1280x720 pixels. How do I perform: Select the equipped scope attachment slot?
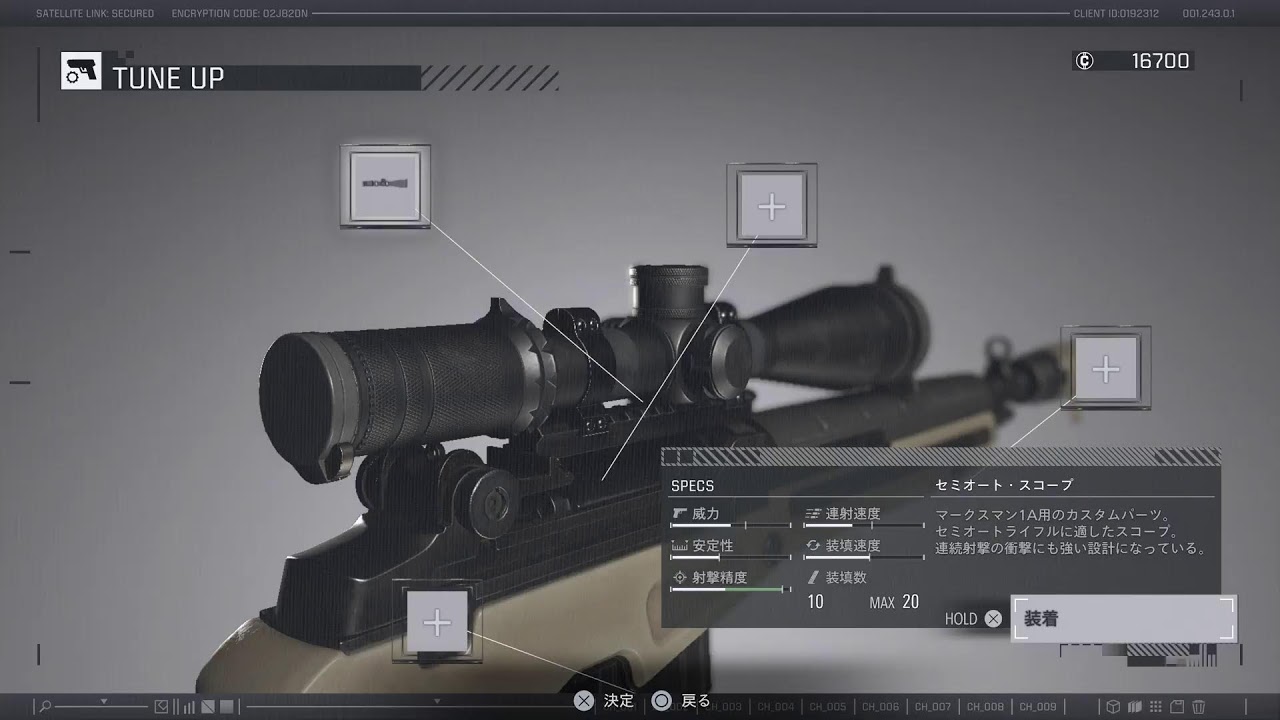385,186
